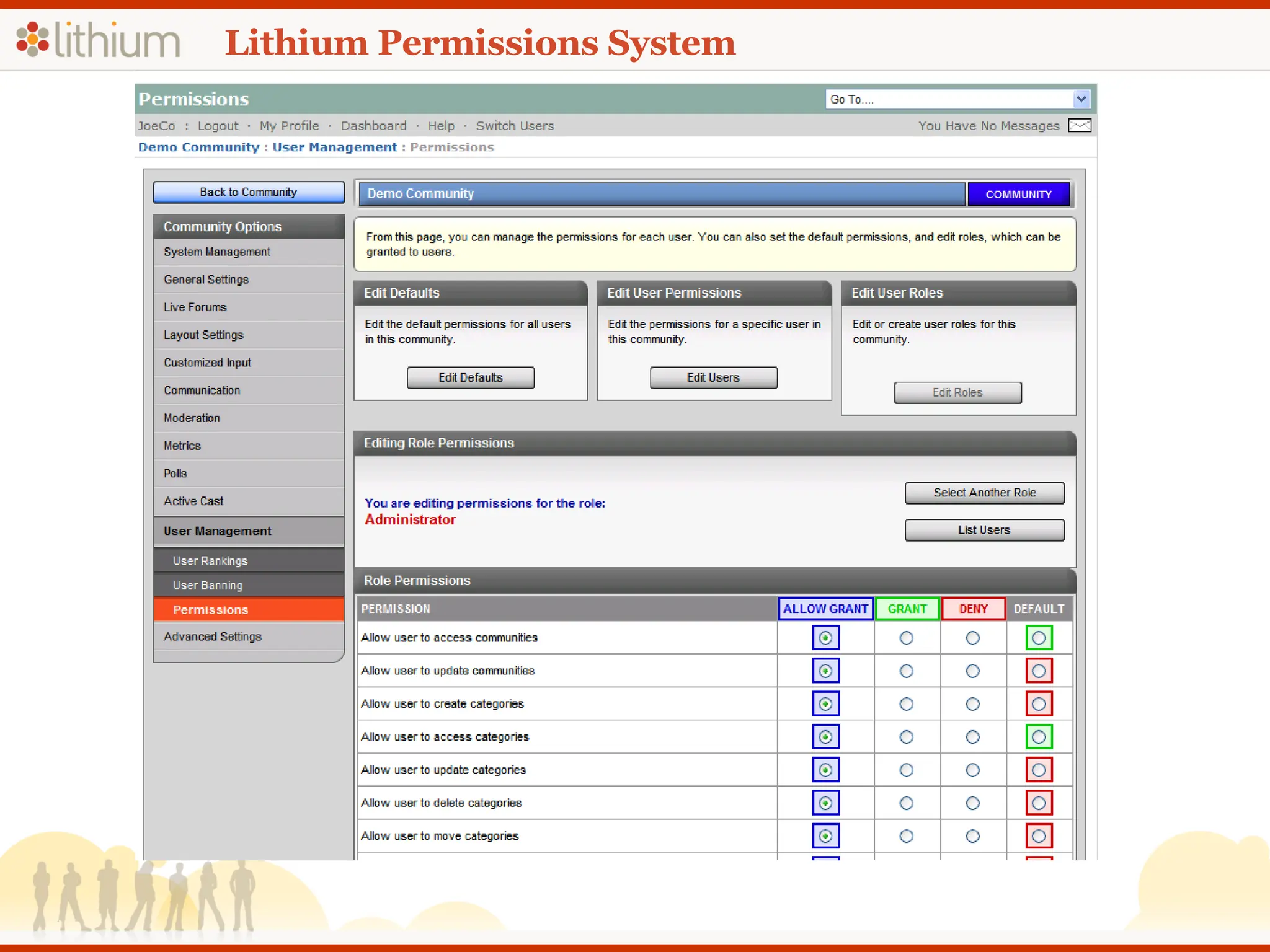Viewport: 1270px width, 952px height.
Task: Click User Management breadcrumb link
Action: click(x=335, y=148)
